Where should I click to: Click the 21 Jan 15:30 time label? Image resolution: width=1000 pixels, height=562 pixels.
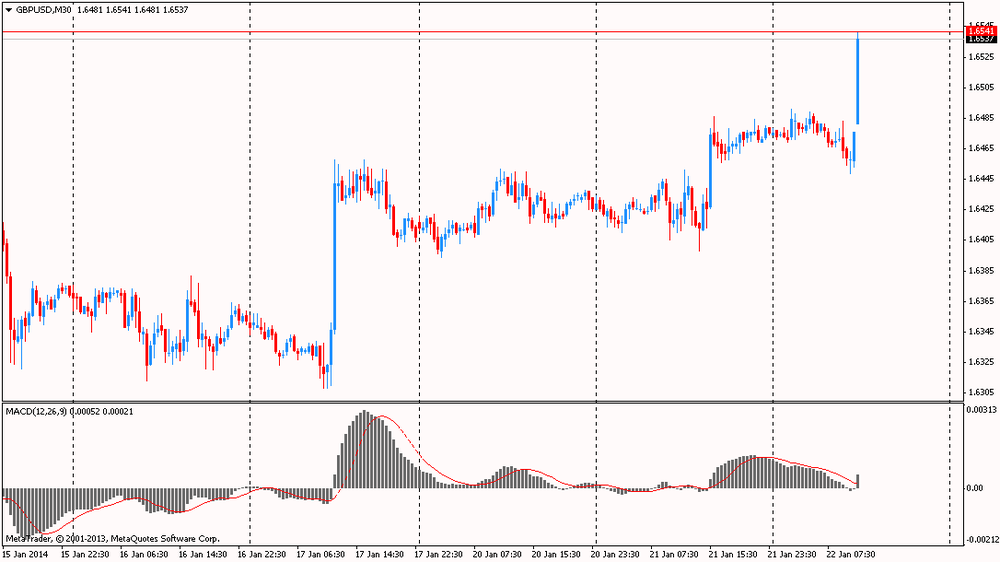[x=733, y=554]
